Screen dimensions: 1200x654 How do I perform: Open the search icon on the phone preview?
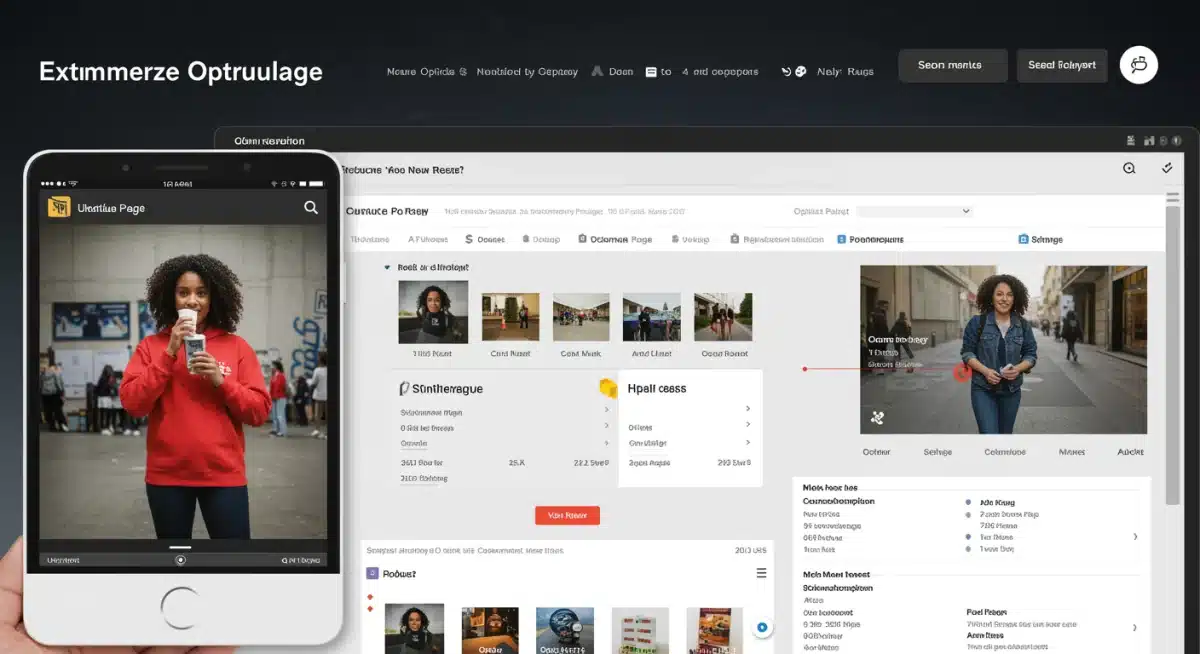[x=311, y=207]
